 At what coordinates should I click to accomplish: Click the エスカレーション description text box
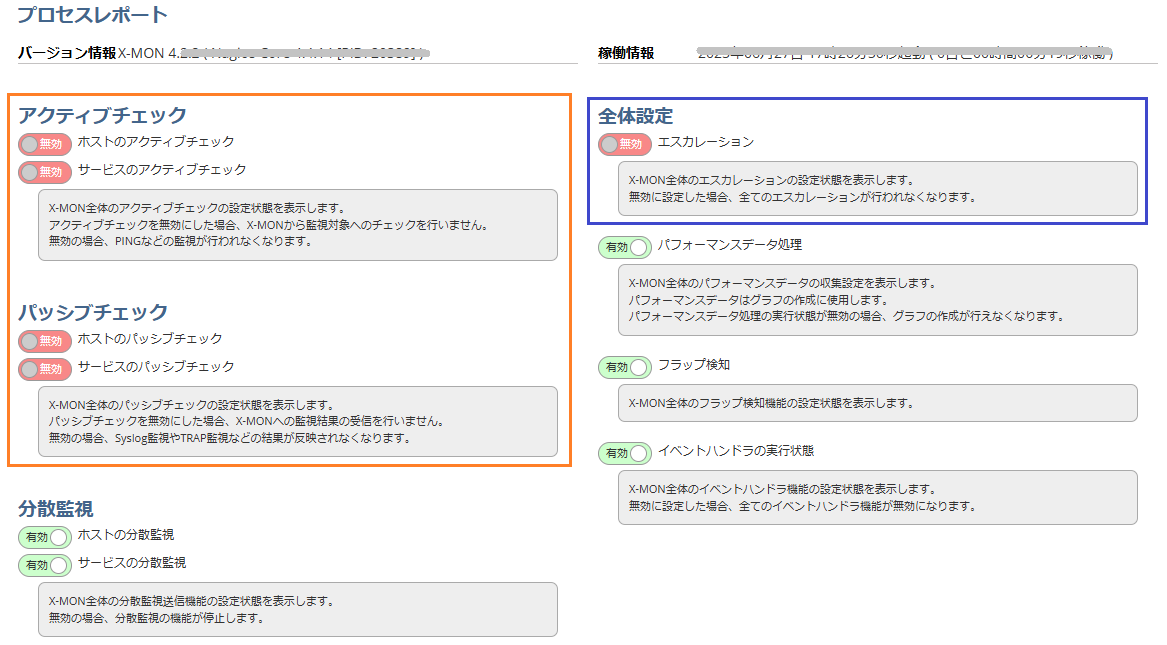click(x=877, y=189)
